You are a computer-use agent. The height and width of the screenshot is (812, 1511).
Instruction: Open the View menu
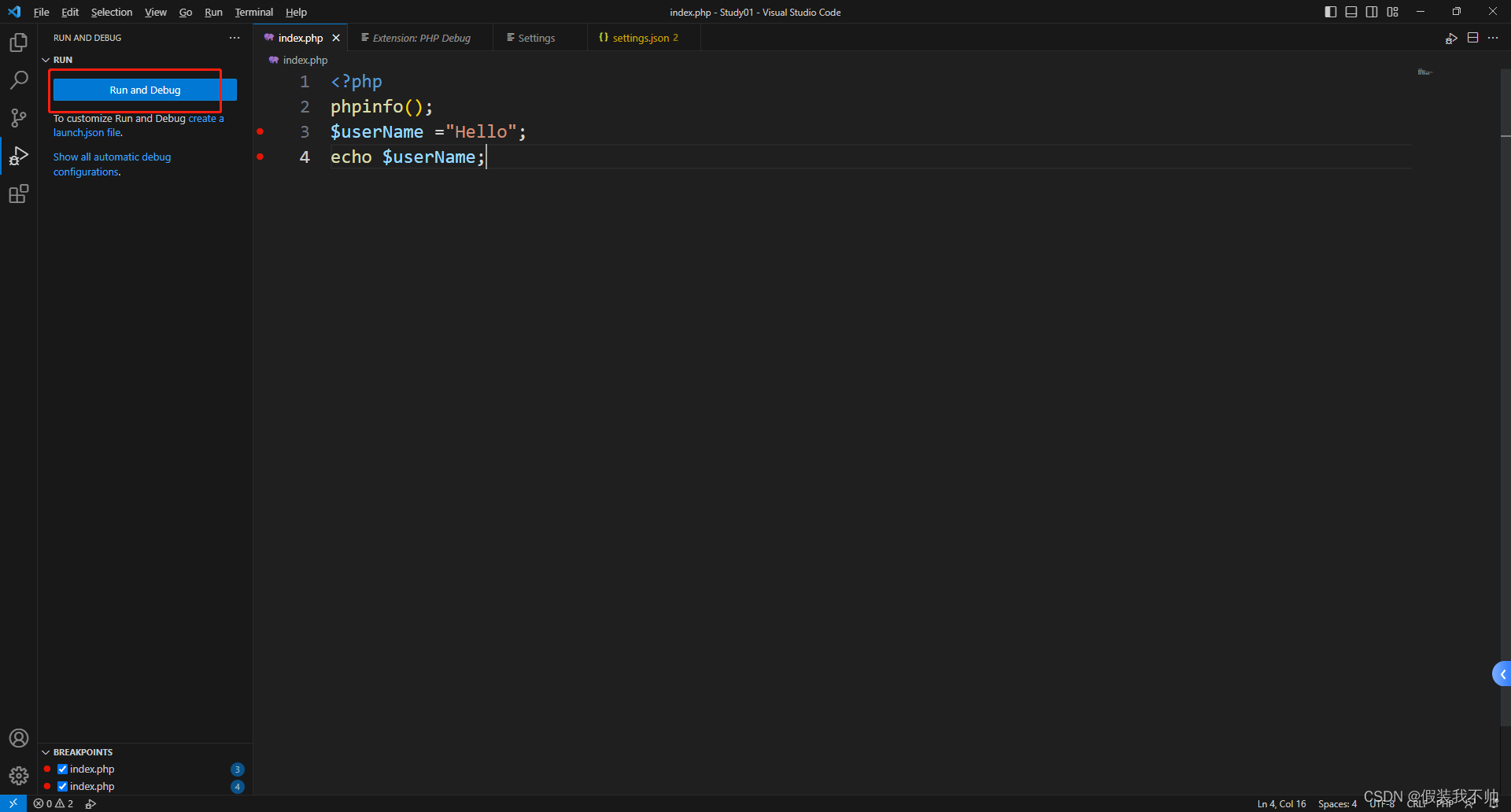(156, 12)
